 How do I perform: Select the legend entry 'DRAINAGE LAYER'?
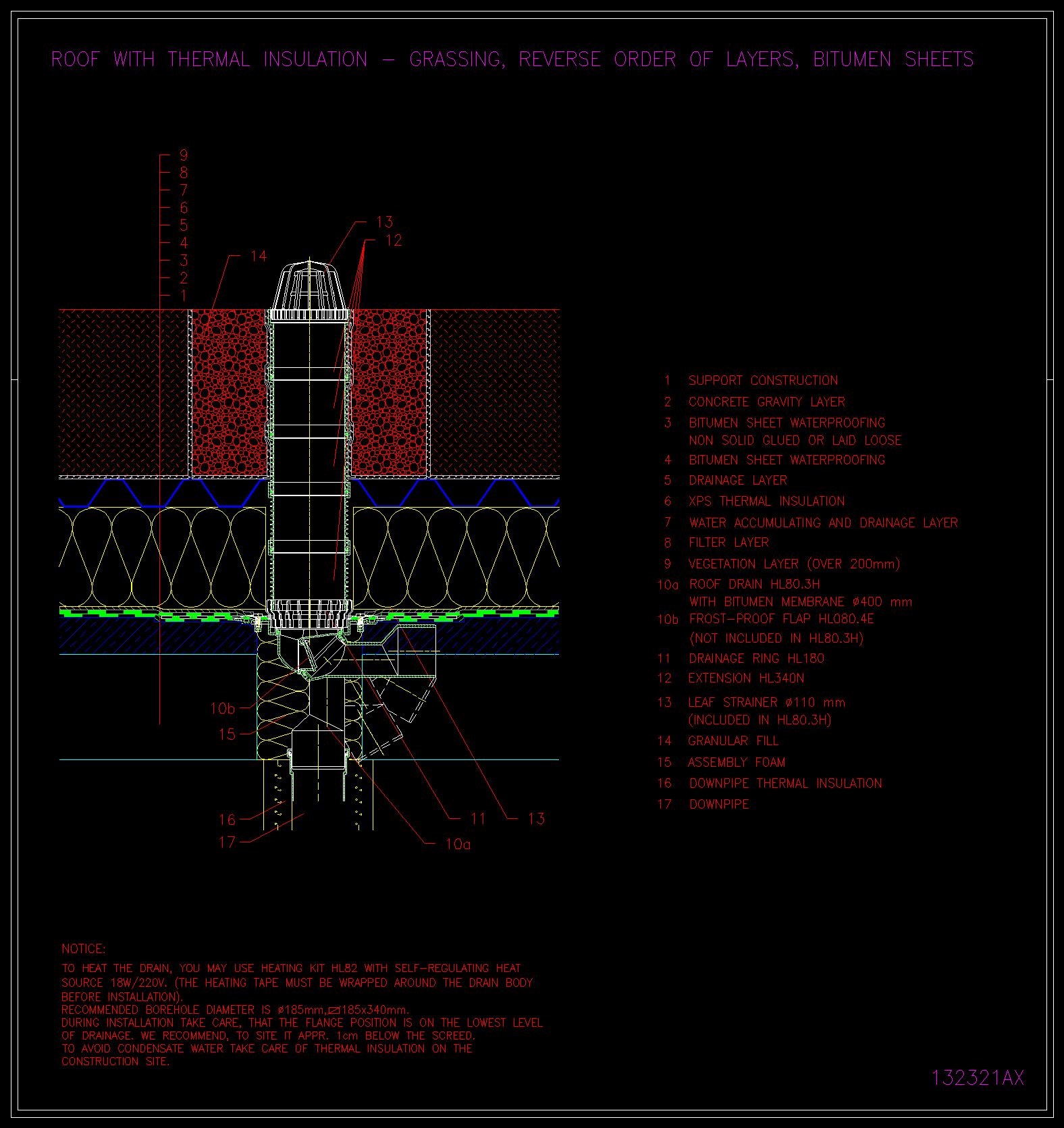click(738, 481)
